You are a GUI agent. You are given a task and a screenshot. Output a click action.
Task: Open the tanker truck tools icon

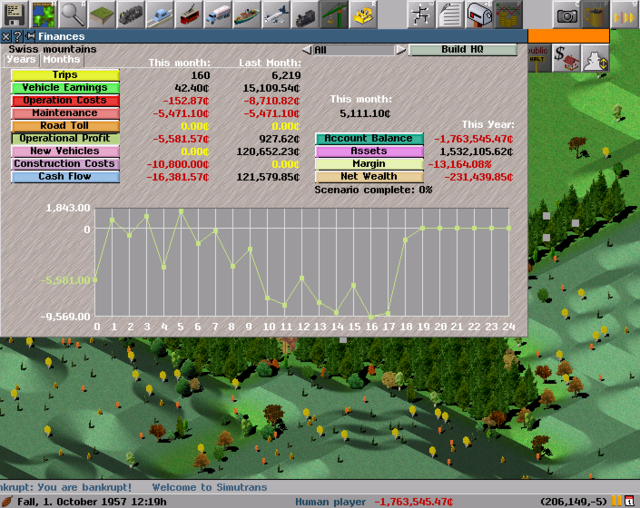point(217,14)
